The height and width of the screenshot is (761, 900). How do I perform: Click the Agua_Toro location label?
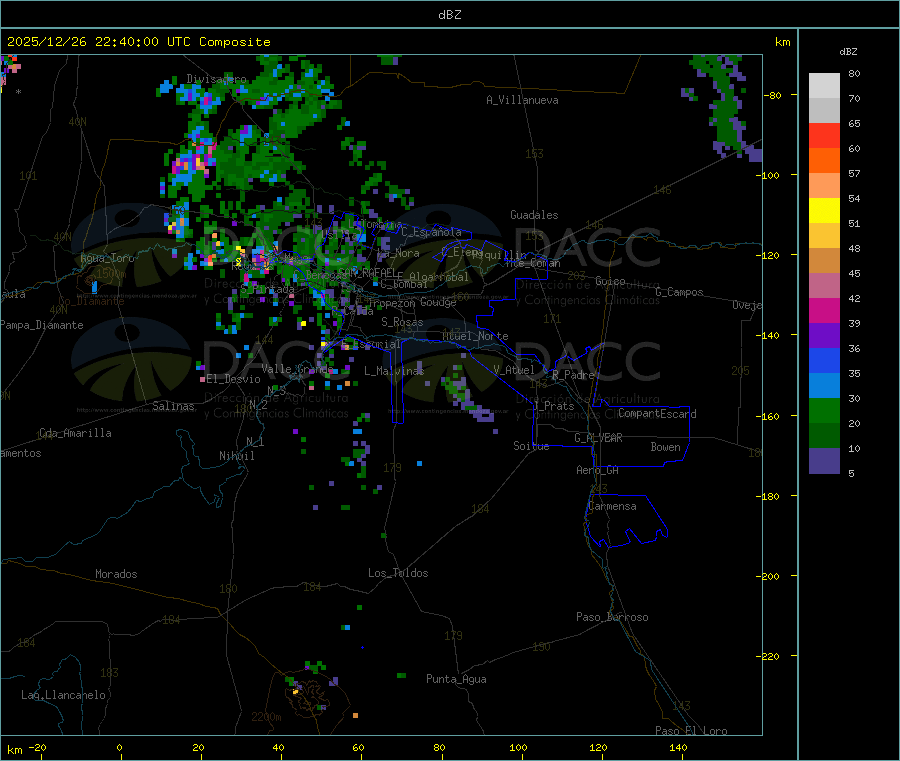point(107,258)
